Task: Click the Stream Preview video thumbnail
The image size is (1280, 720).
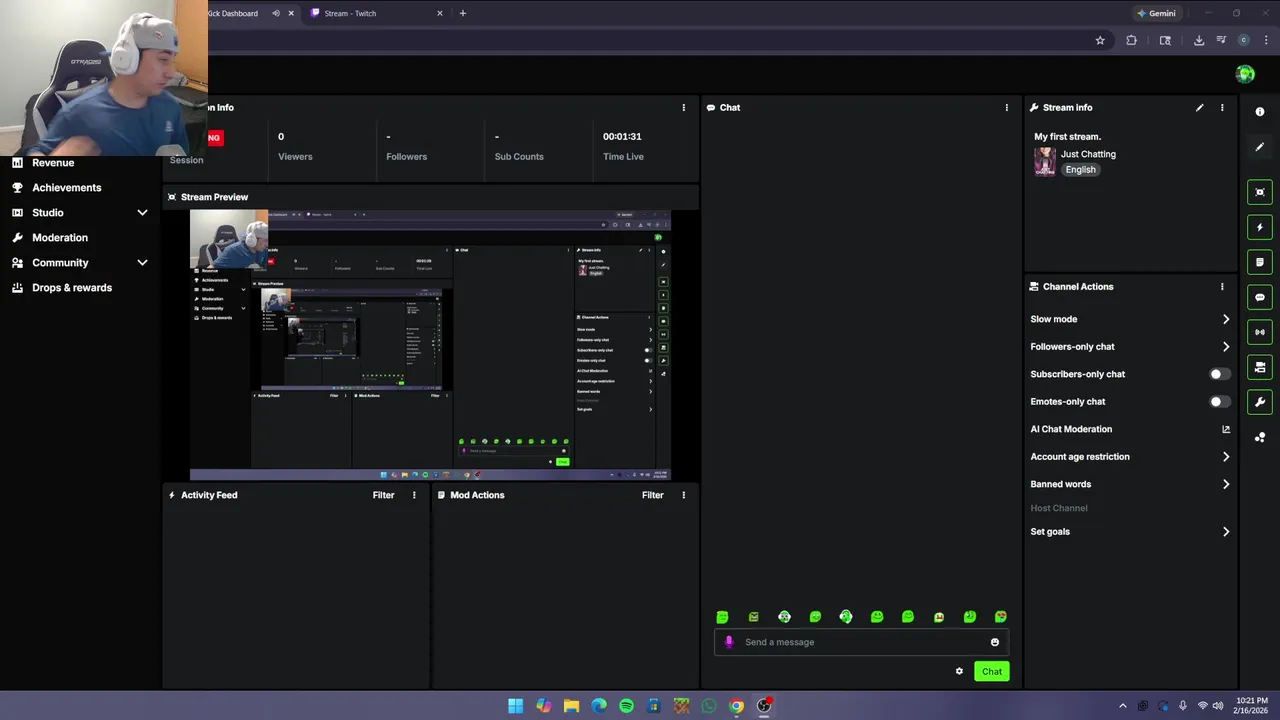Action: pos(430,345)
